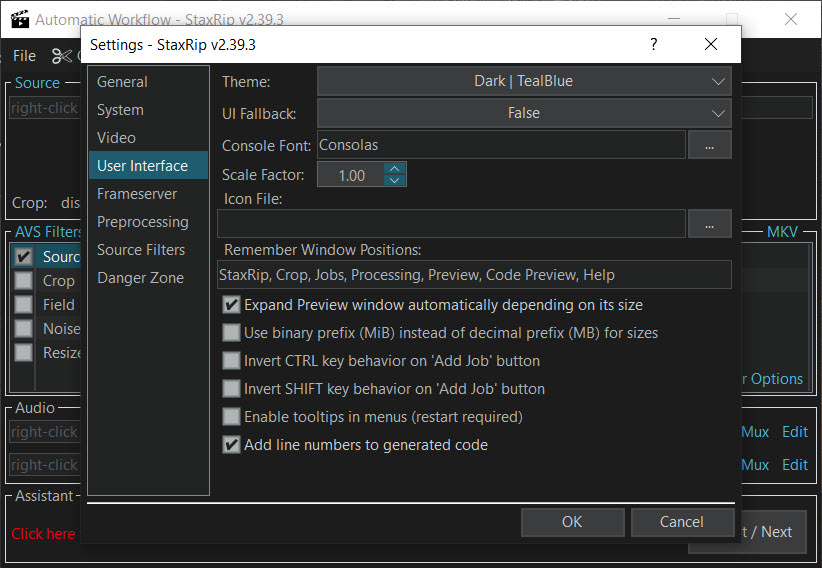
Task: Click the Console Font text field
Action: click(501, 145)
